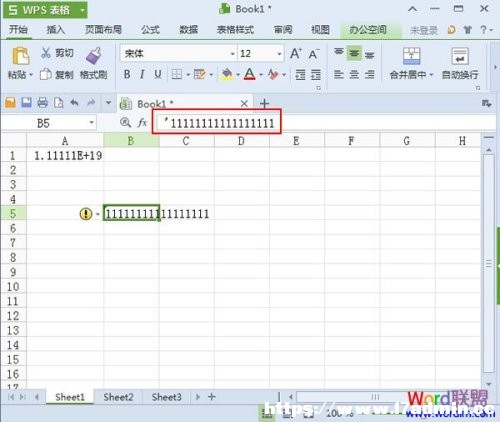Click the Merge and Center (合并居中) icon
The image size is (500, 422).
click(x=411, y=56)
